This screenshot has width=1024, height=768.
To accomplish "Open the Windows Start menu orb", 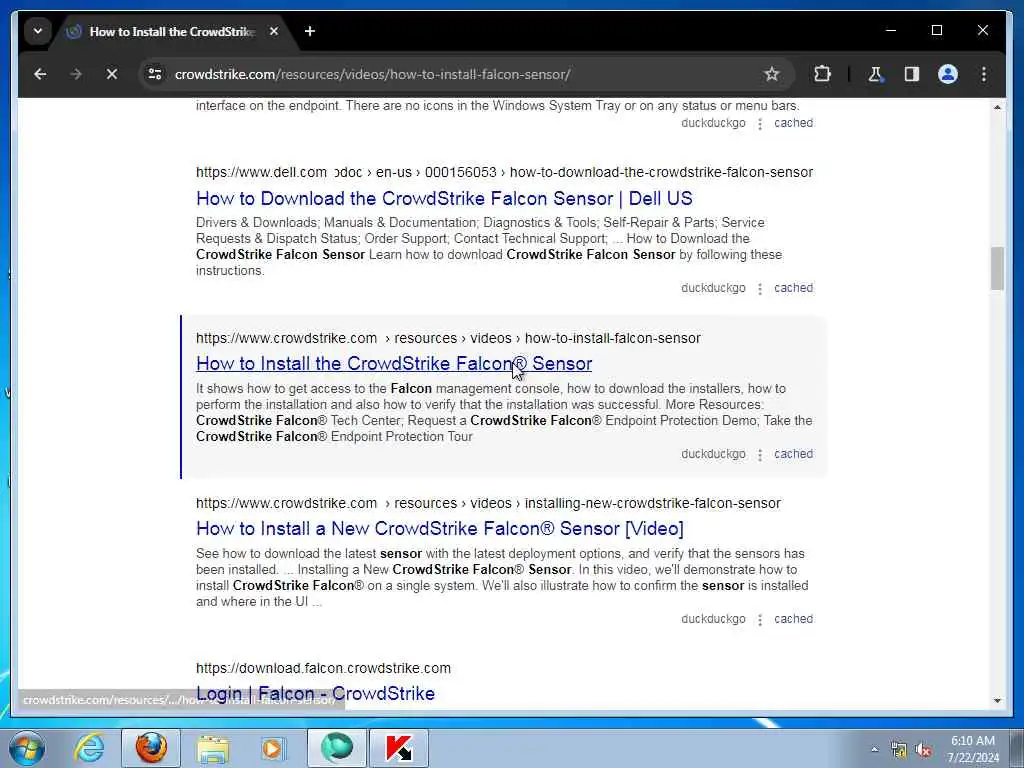I will (x=27, y=748).
